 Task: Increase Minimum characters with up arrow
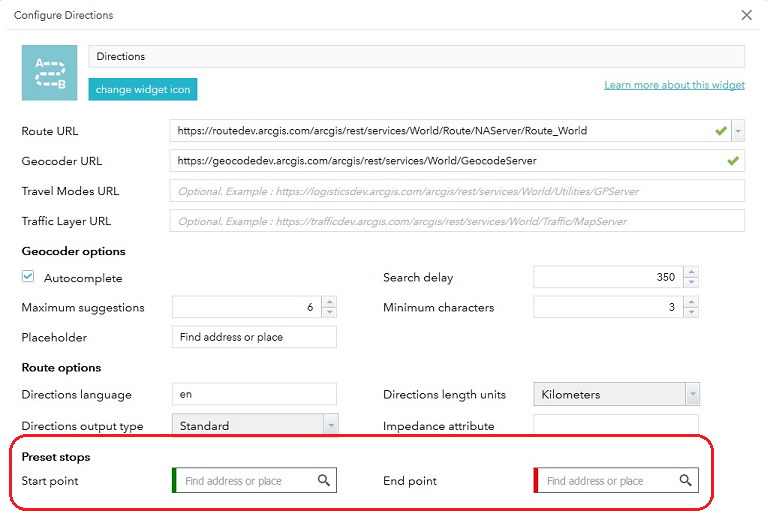[x=691, y=302]
